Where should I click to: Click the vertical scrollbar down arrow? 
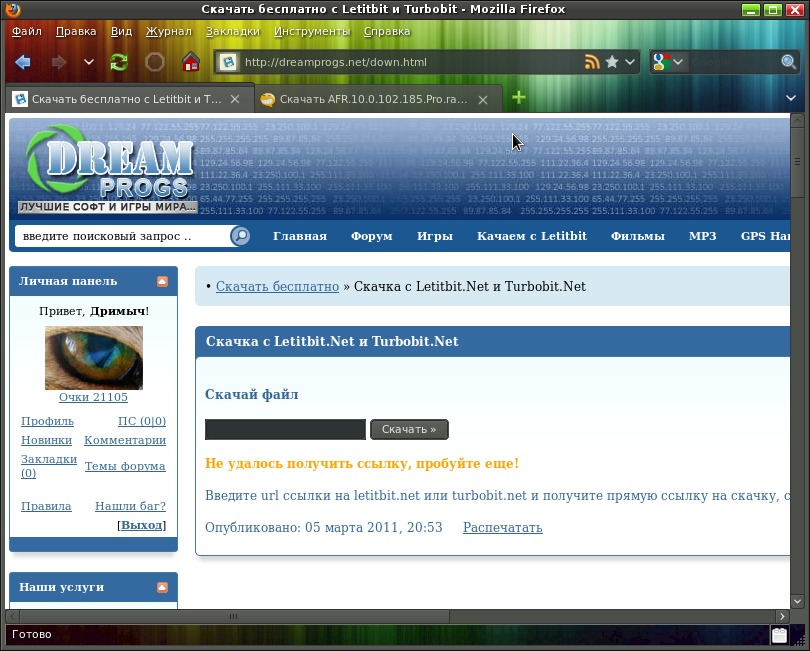(797, 601)
